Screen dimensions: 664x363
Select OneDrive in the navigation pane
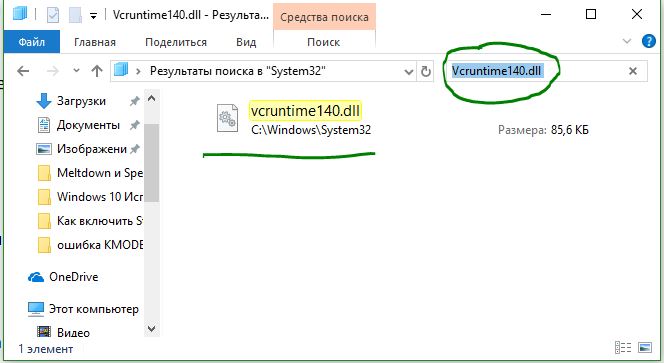coord(73,277)
